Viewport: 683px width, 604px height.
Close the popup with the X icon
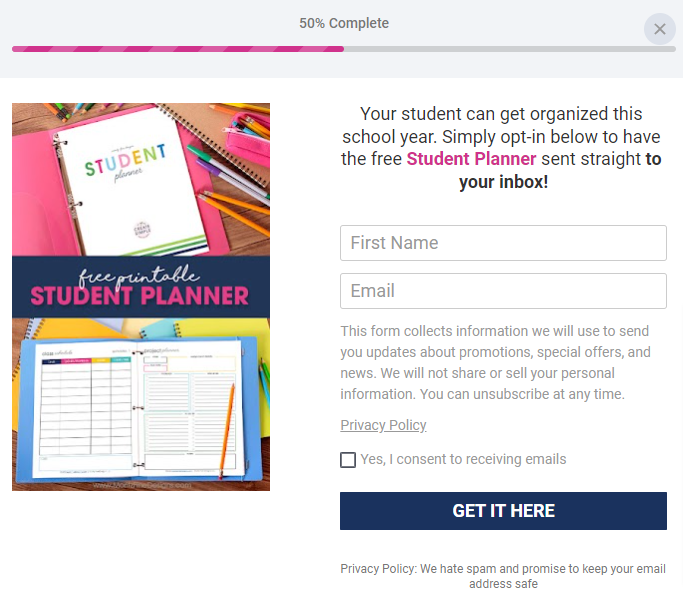(x=659, y=29)
